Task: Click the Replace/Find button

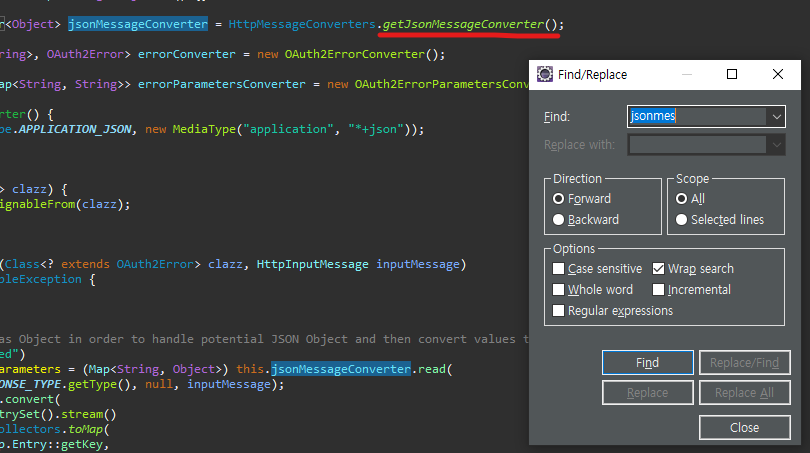Action: point(744,363)
